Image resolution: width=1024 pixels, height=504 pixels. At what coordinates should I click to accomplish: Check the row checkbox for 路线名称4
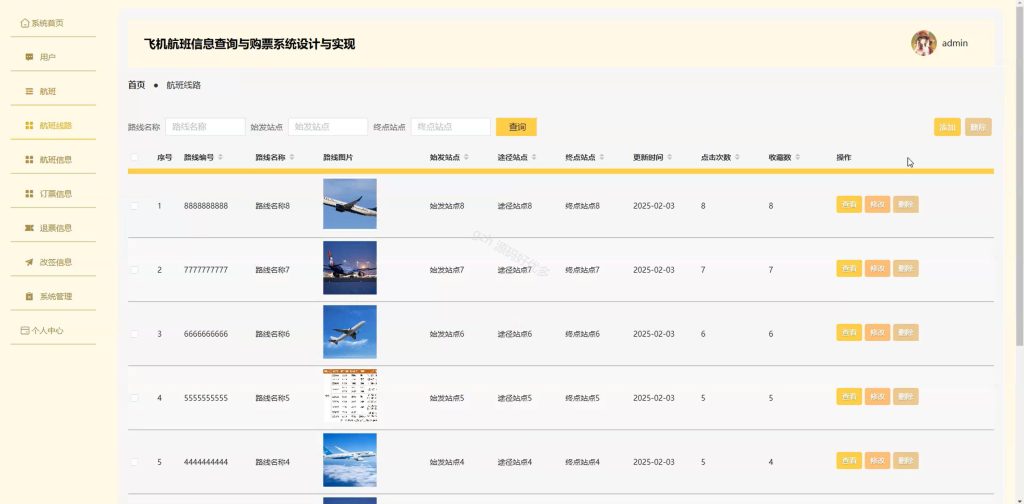[135, 462]
